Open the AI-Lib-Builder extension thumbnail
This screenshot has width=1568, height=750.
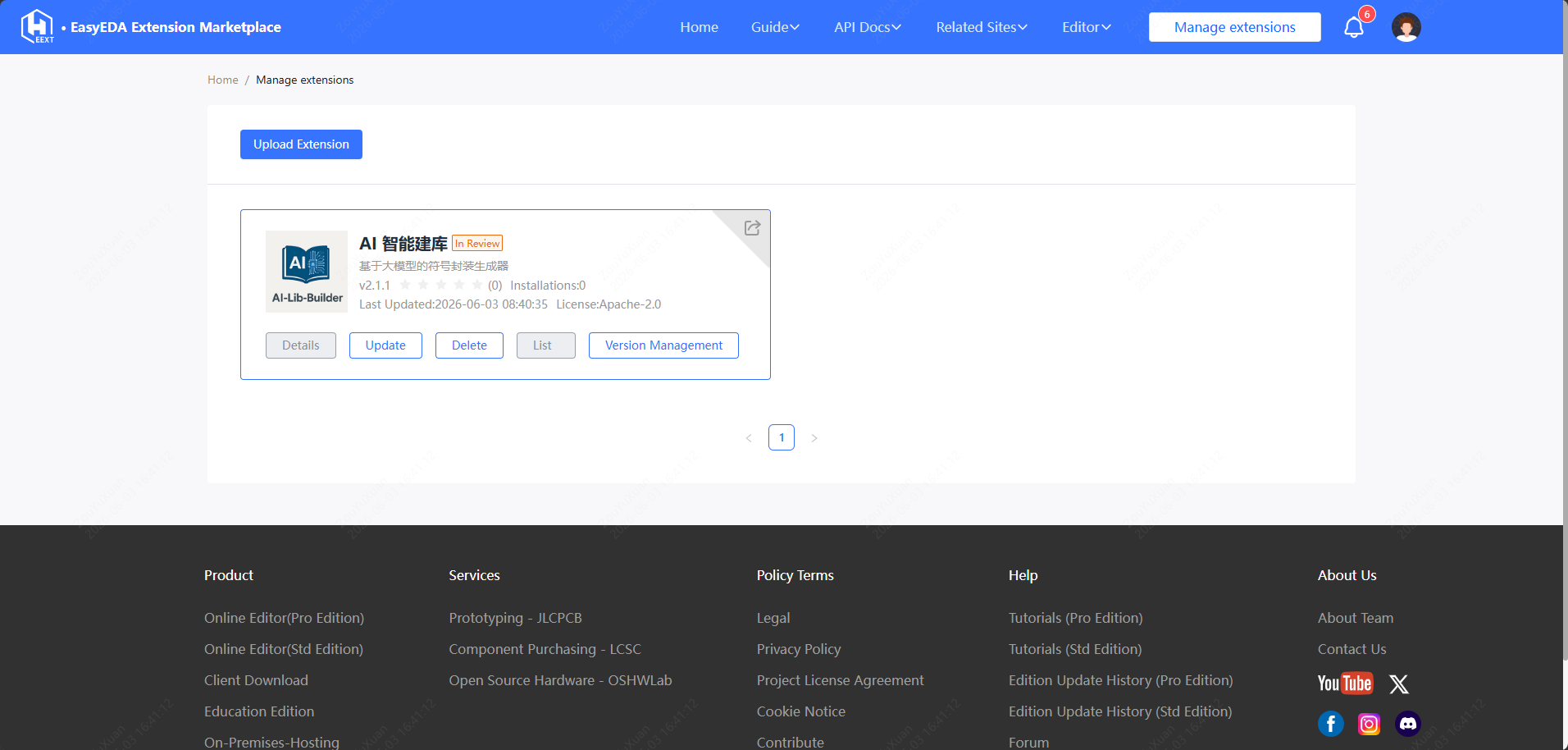click(307, 272)
